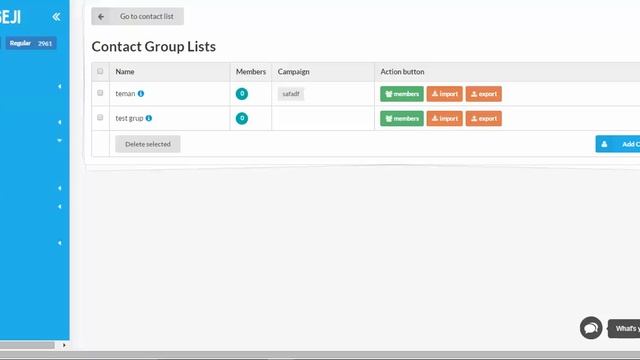
Task: Collapse the open sidebar menu with the down arrow
Action: click(x=60, y=140)
